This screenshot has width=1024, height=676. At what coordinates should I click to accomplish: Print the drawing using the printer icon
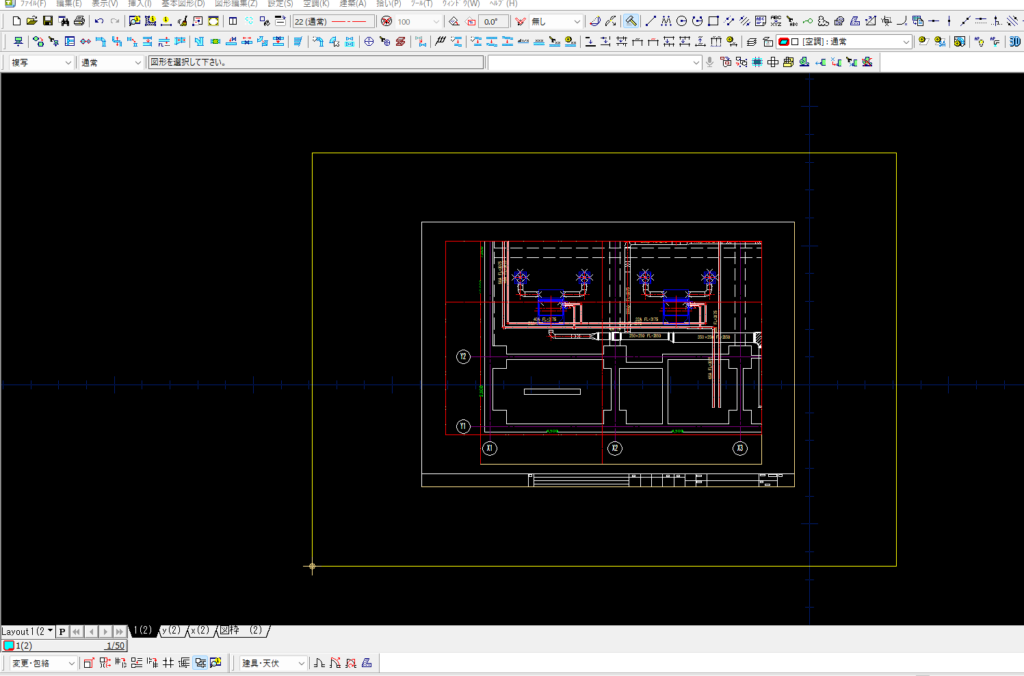pyautogui.click(x=79, y=21)
